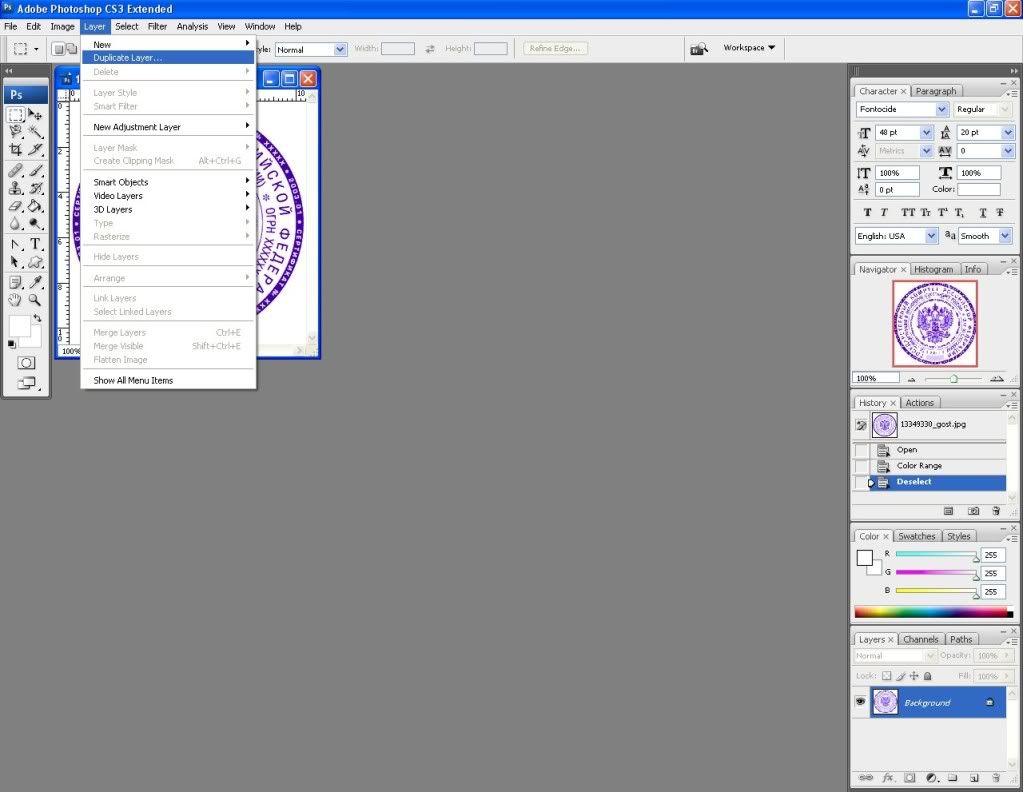
Task: Toggle All Caps in Character panel
Action: click(x=908, y=212)
